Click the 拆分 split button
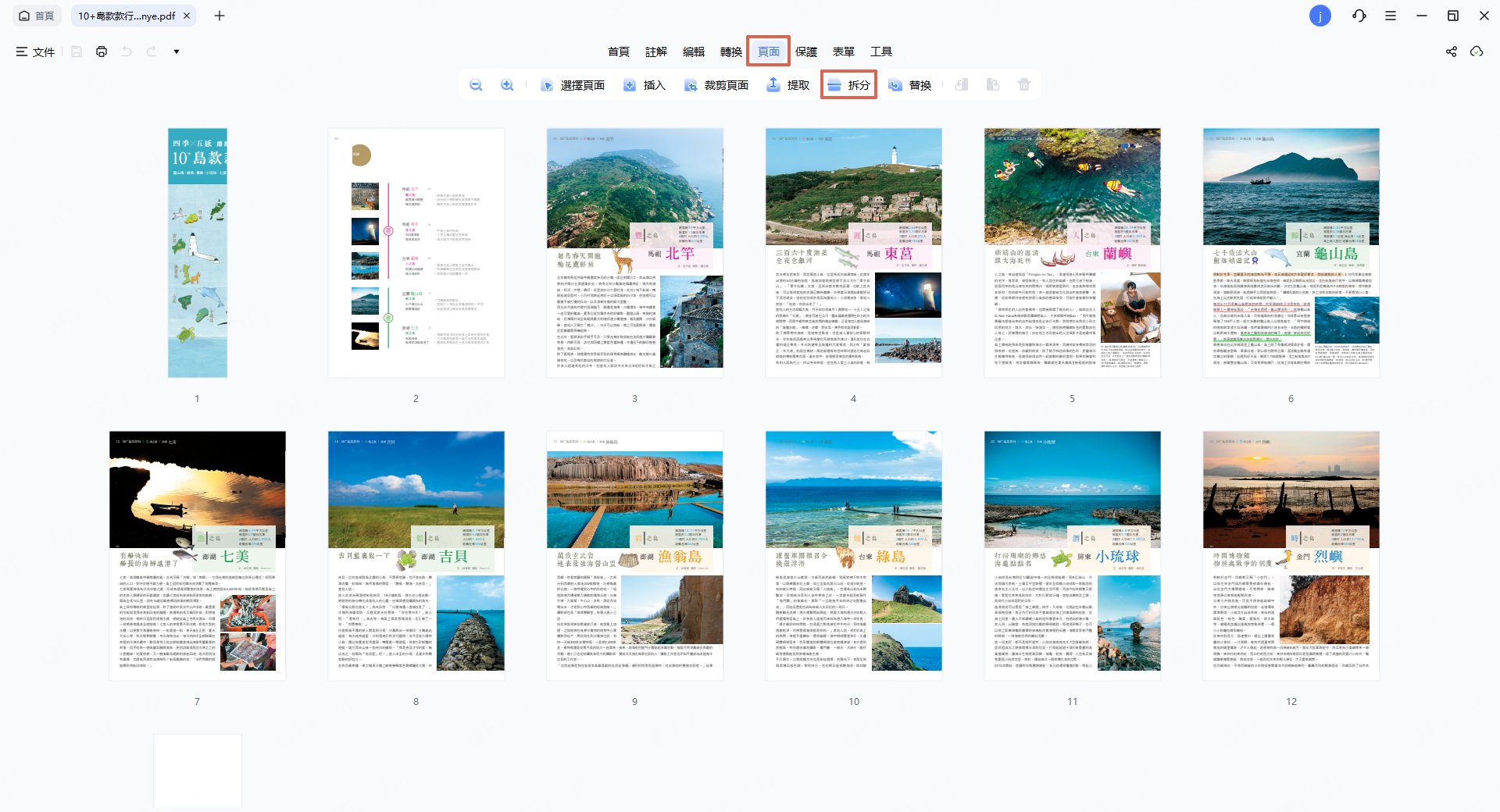1500x812 pixels. tap(848, 85)
